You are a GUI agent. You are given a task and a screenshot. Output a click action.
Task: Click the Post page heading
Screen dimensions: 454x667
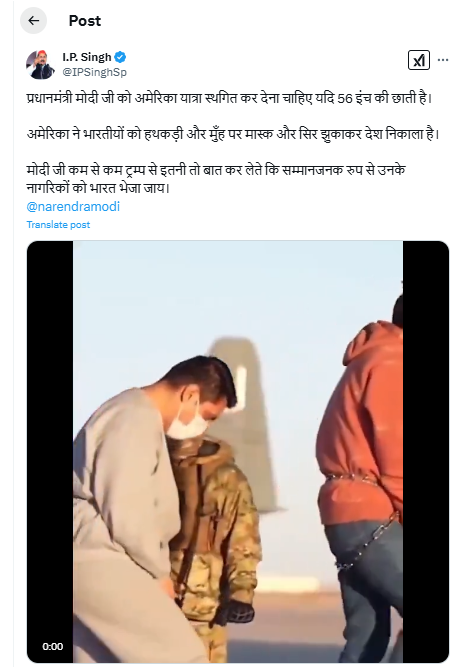(85, 20)
